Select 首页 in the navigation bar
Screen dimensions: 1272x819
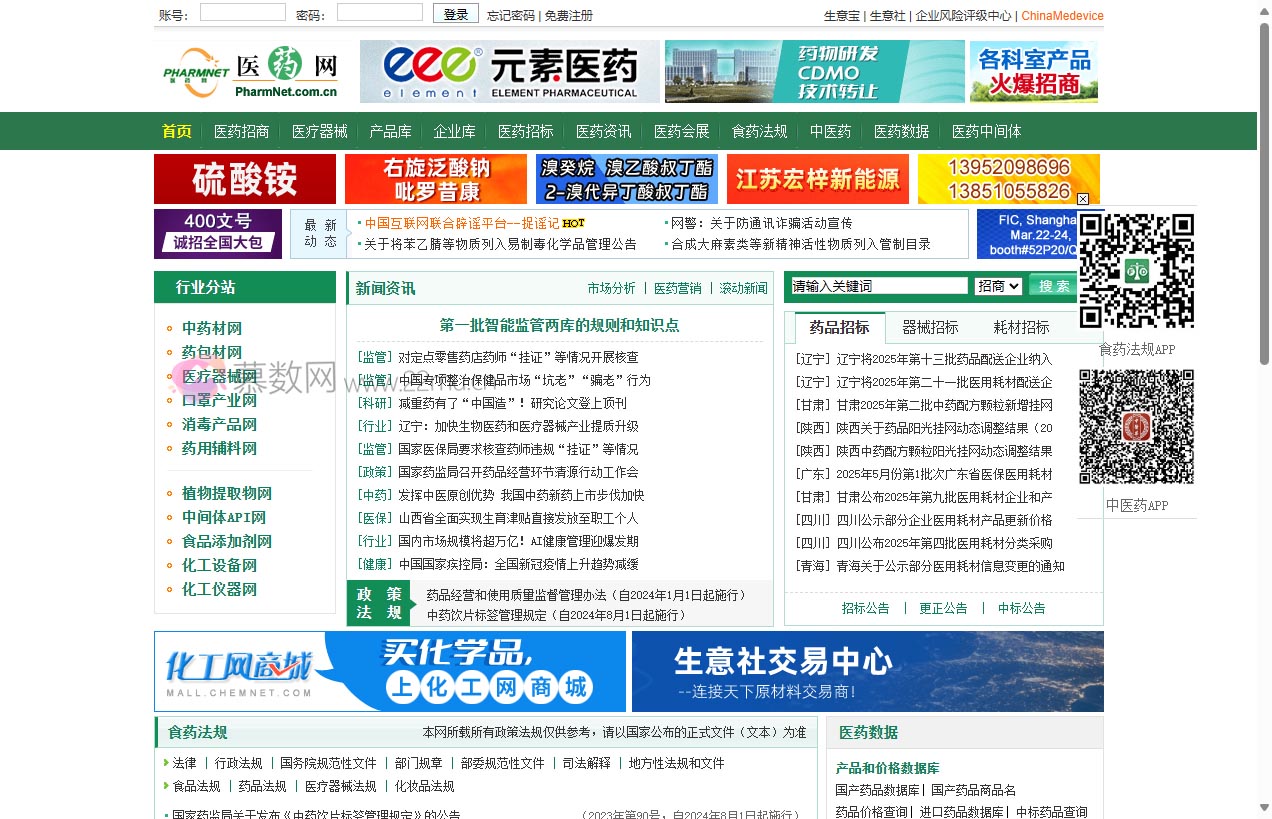(176, 131)
